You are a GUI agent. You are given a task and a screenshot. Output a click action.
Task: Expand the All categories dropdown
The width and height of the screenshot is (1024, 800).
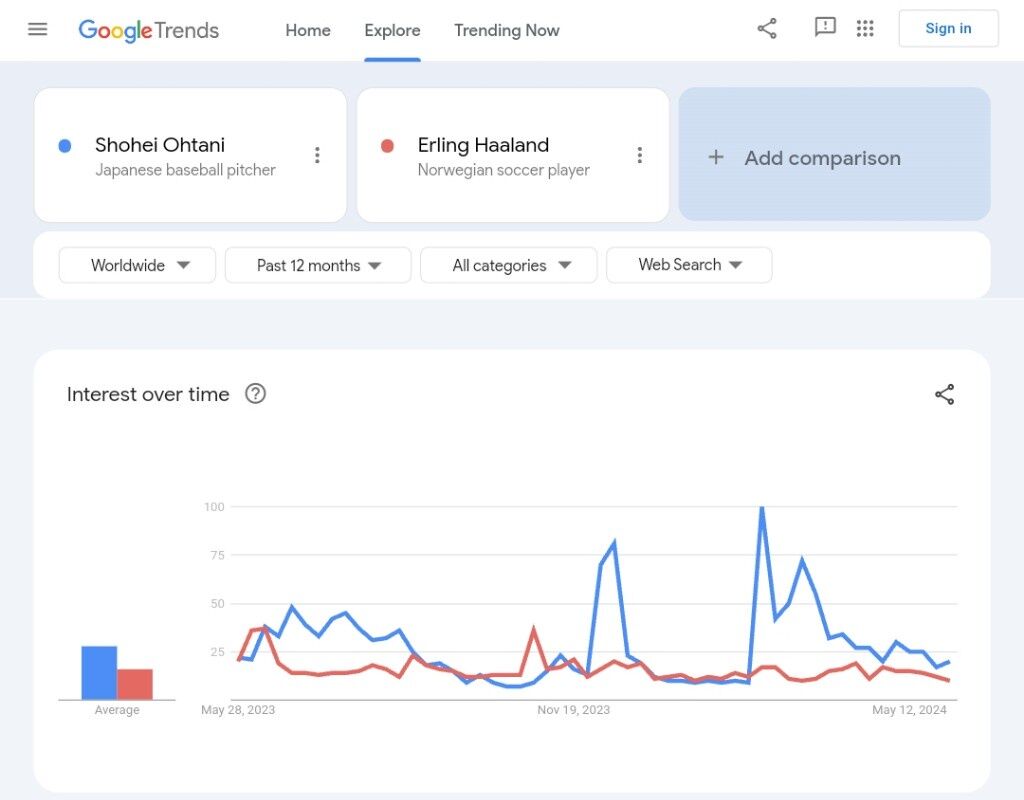tap(509, 265)
